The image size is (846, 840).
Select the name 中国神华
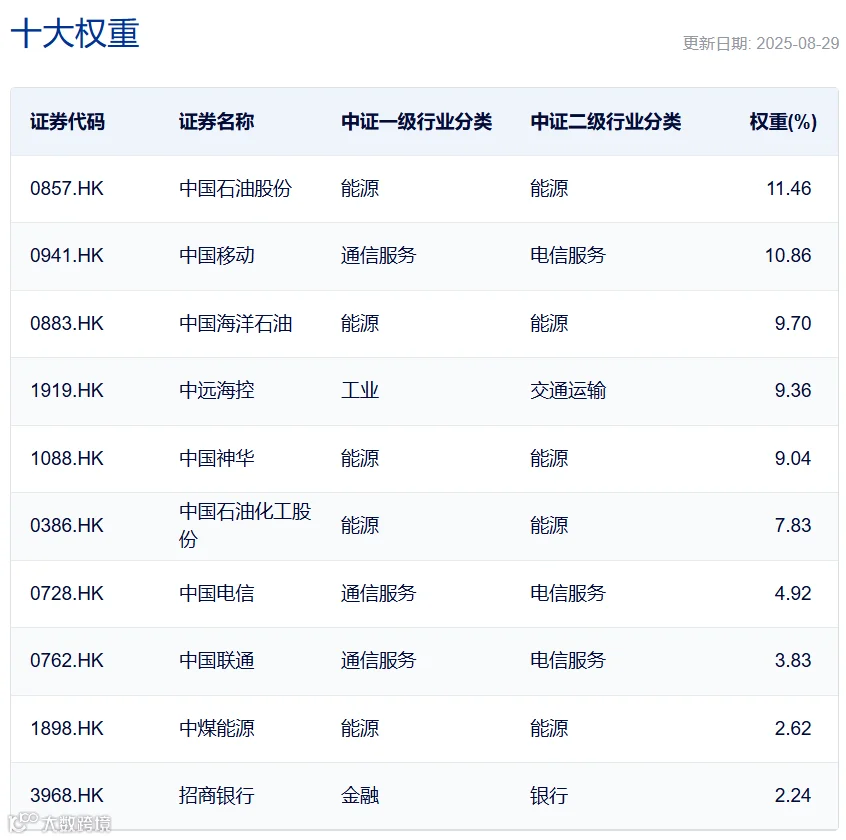(x=216, y=458)
